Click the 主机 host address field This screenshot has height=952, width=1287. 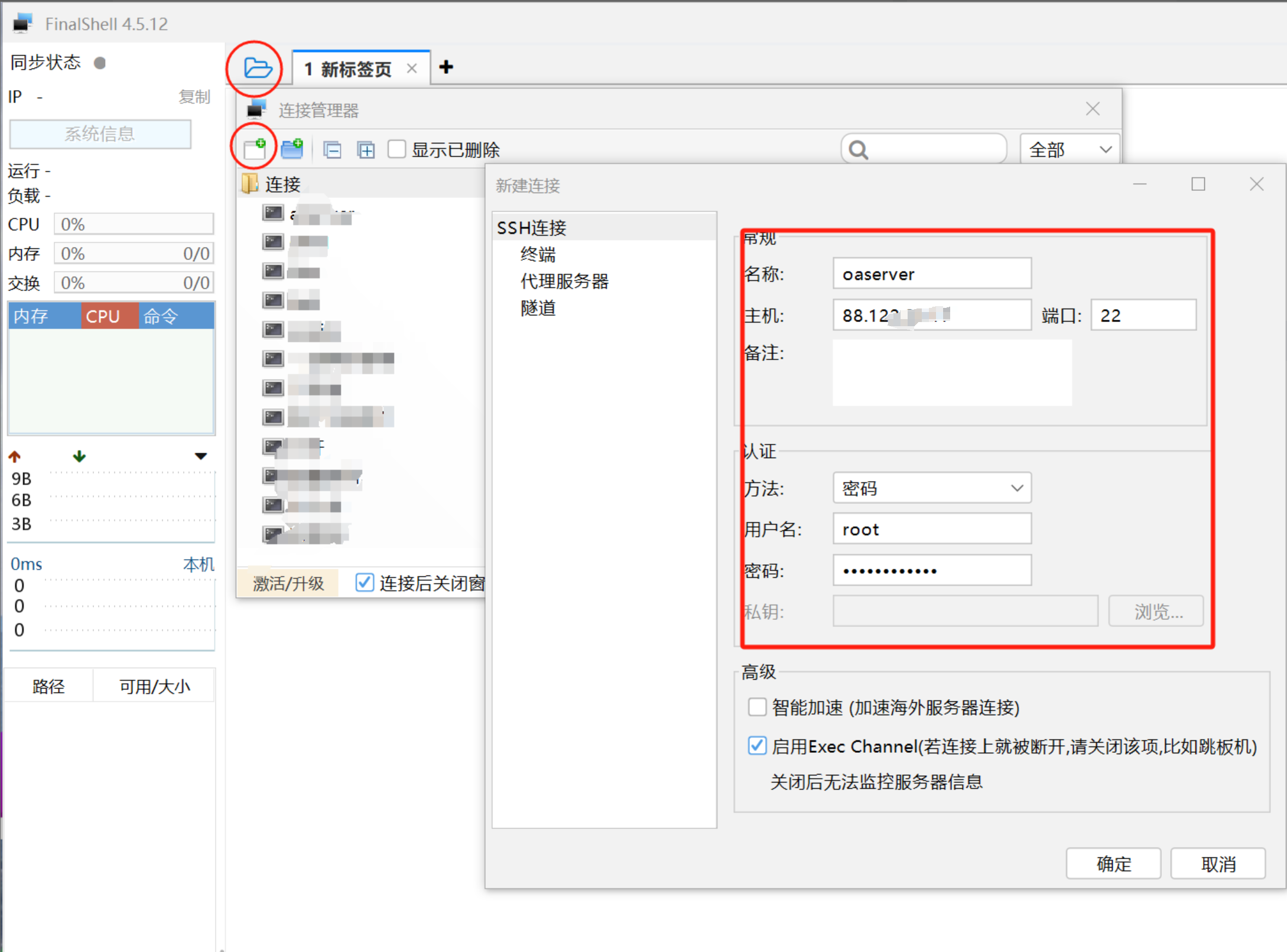[932, 315]
